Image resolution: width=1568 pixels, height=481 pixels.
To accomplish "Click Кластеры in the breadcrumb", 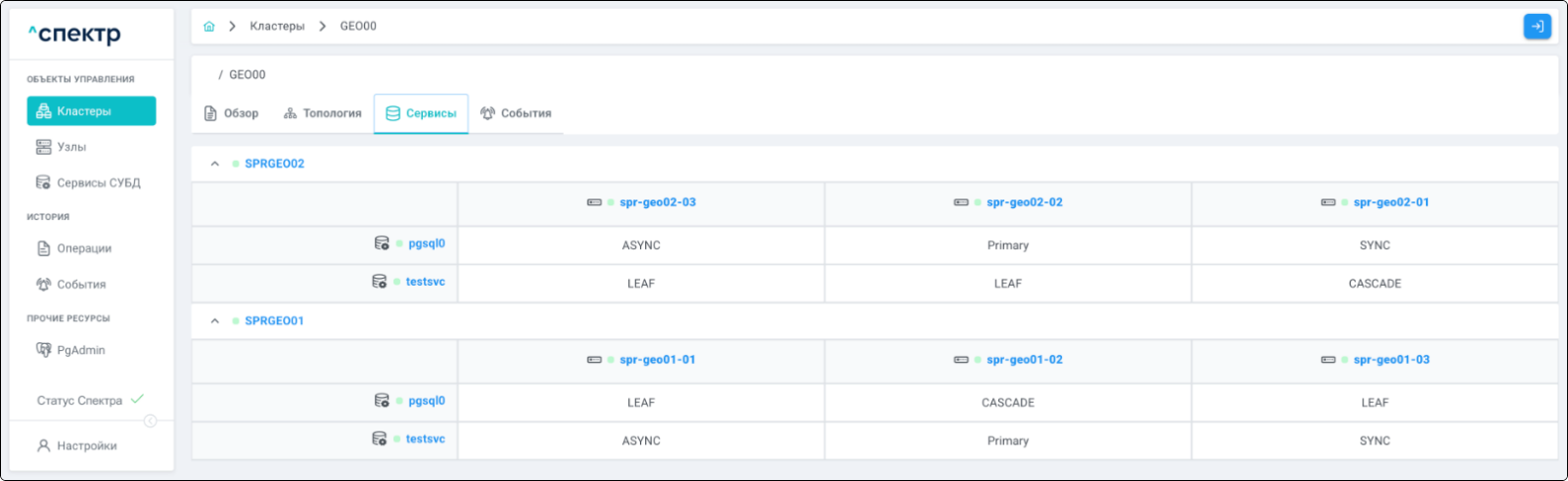I will 277,27.
